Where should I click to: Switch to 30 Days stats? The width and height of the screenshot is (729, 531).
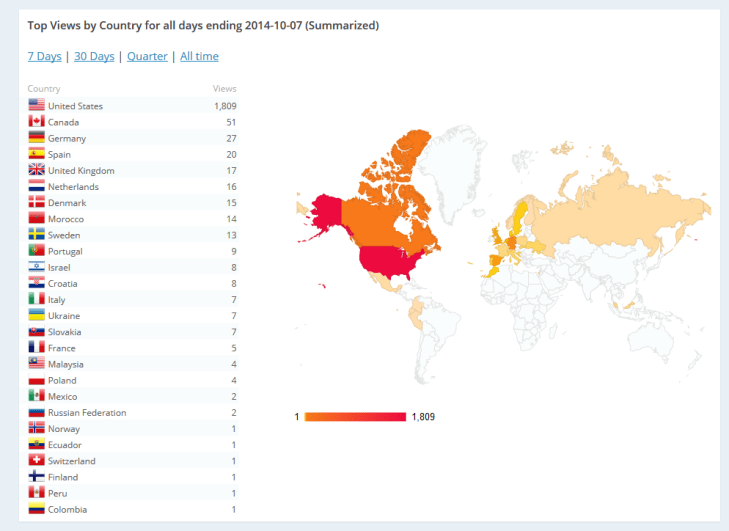94,57
